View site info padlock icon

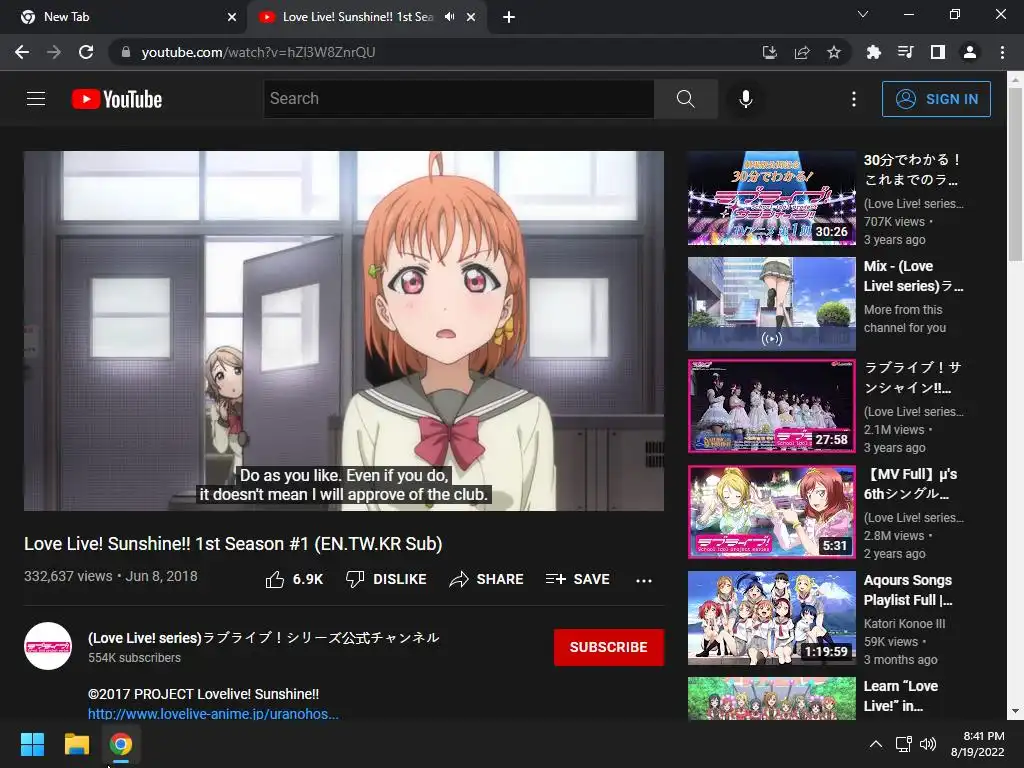point(126,52)
